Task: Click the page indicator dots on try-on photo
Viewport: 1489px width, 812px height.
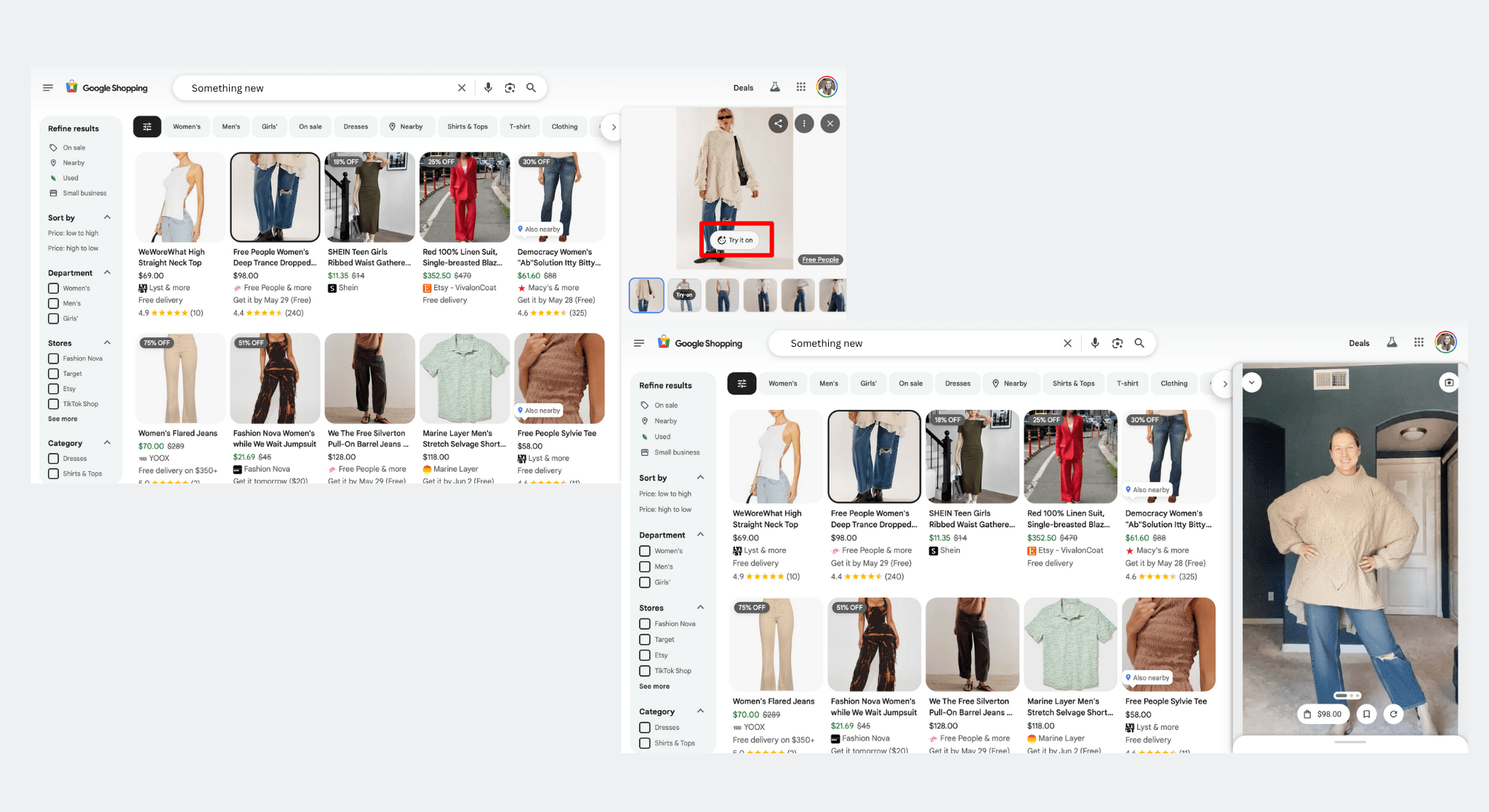Action: click(1347, 696)
